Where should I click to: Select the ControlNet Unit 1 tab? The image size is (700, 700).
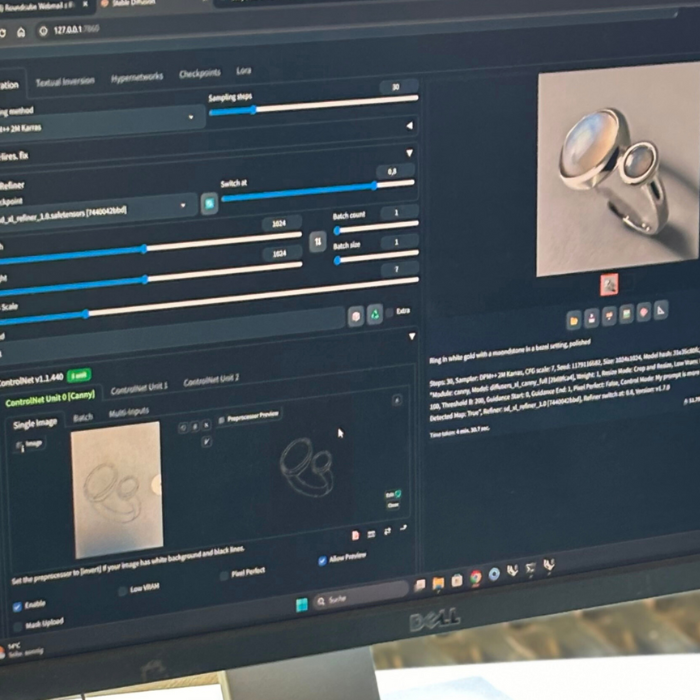coord(139,388)
